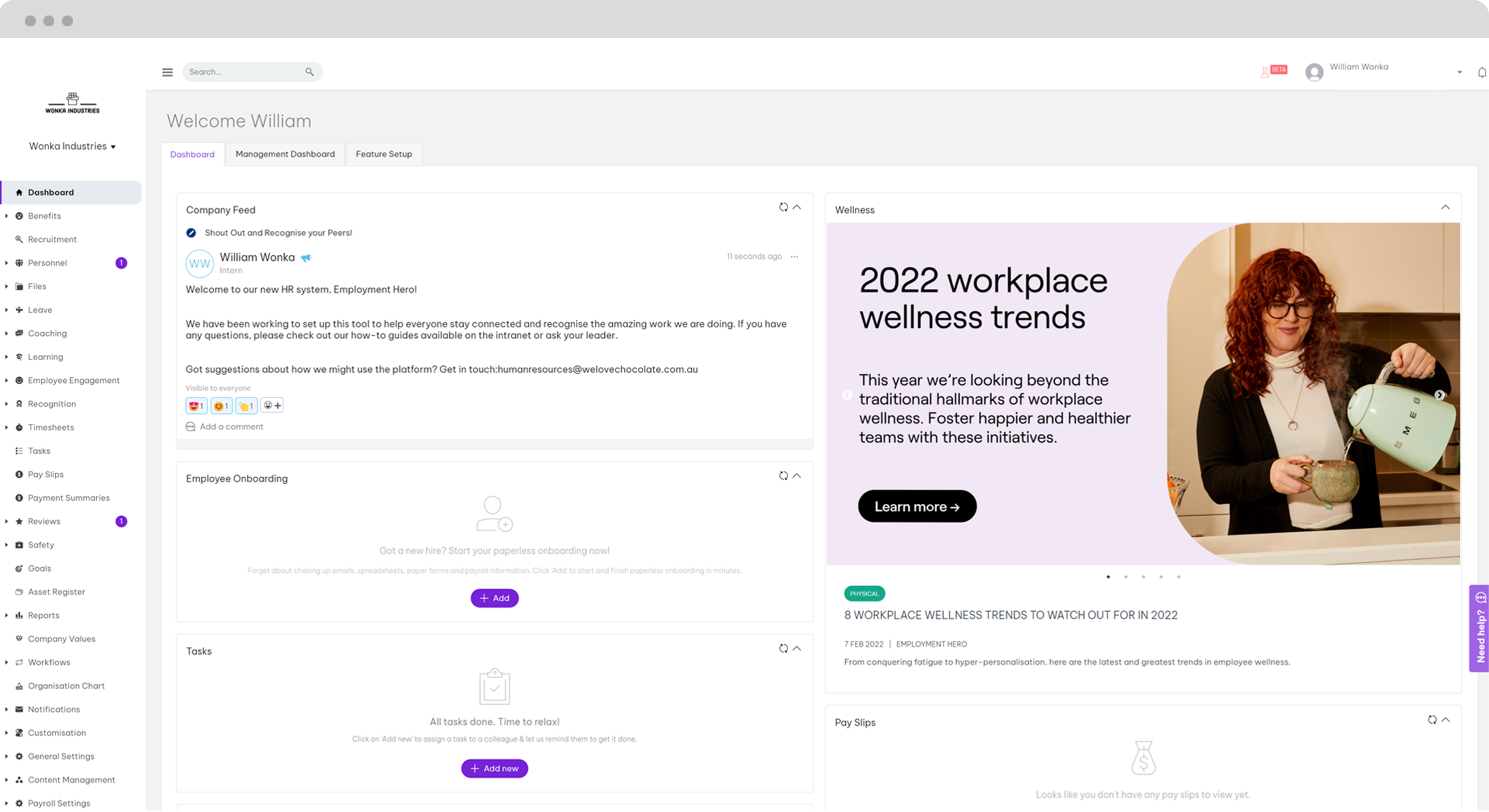The width and height of the screenshot is (1489, 812).
Task: Select Pay Slips from the sidebar
Action: (x=46, y=474)
